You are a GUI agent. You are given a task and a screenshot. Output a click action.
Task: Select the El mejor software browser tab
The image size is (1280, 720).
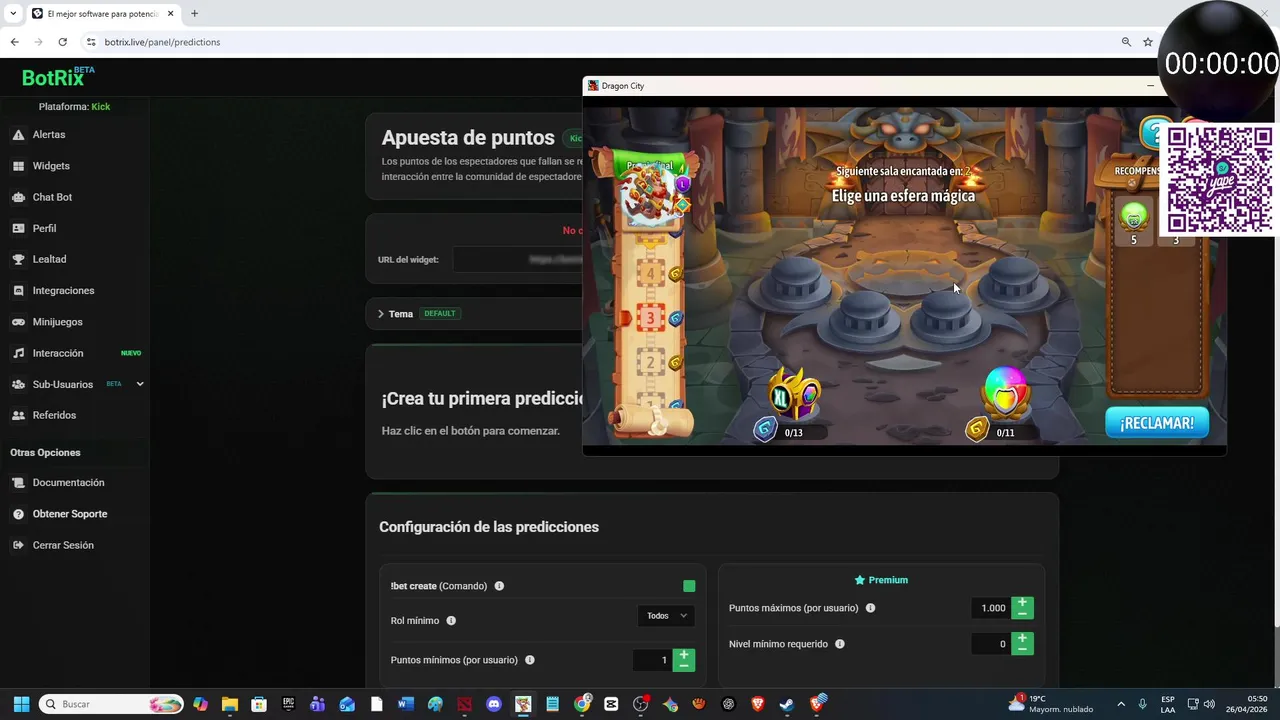[x=104, y=14]
